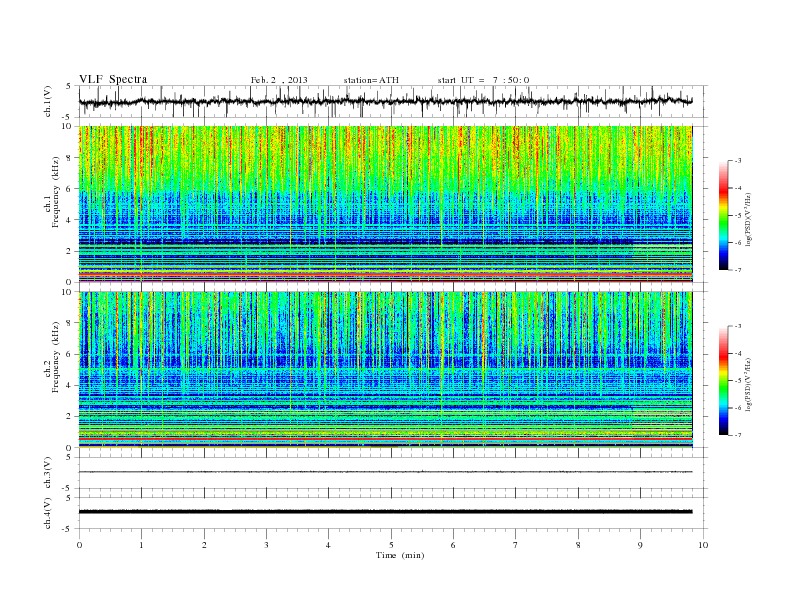Click time axis tick label "8"
This screenshot has height=612, width=792.
coord(578,545)
